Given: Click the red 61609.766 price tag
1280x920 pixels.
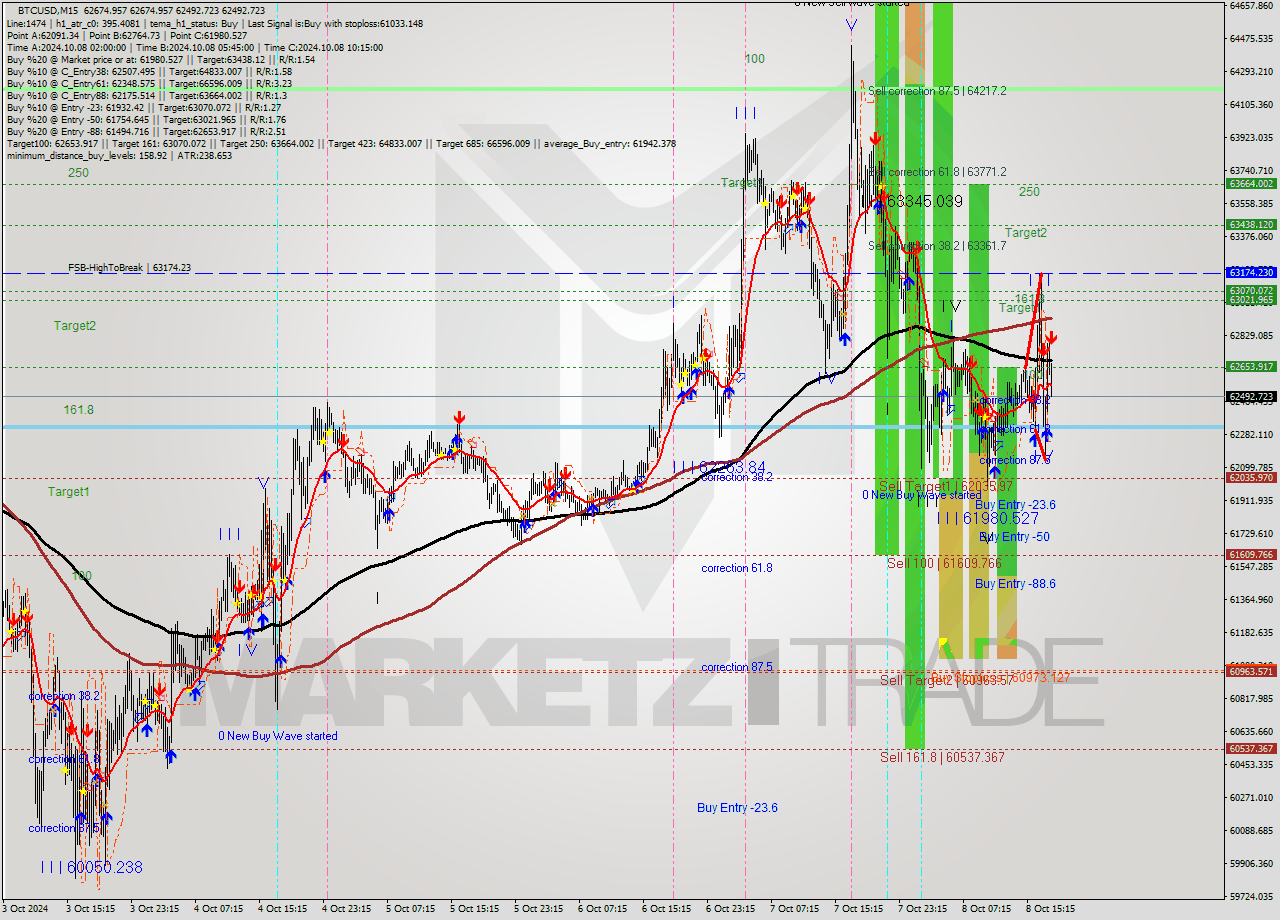Looking at the screenshot, I should point(1251,555).
